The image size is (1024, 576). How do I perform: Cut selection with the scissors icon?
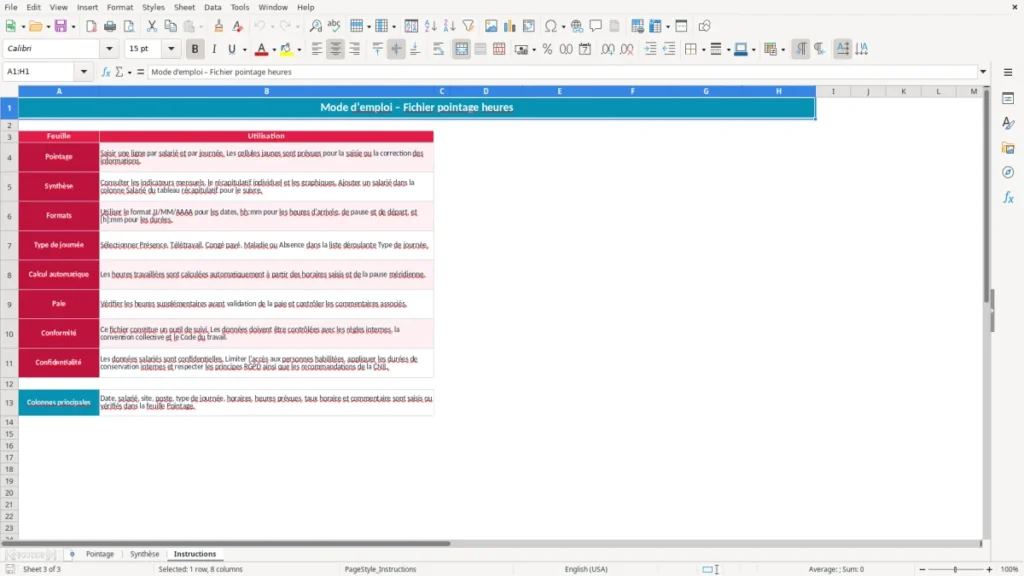pyautogui.click(x=152, y=26)
